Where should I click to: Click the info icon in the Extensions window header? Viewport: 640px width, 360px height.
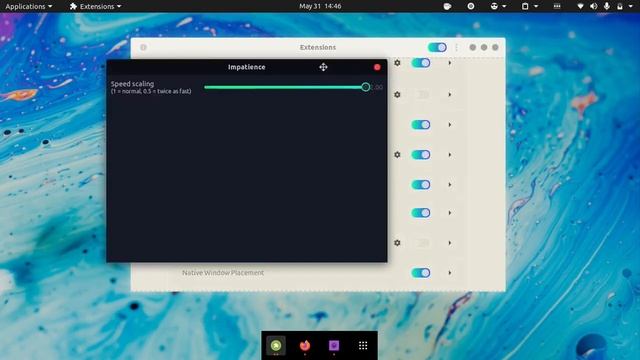pos(143,47)
